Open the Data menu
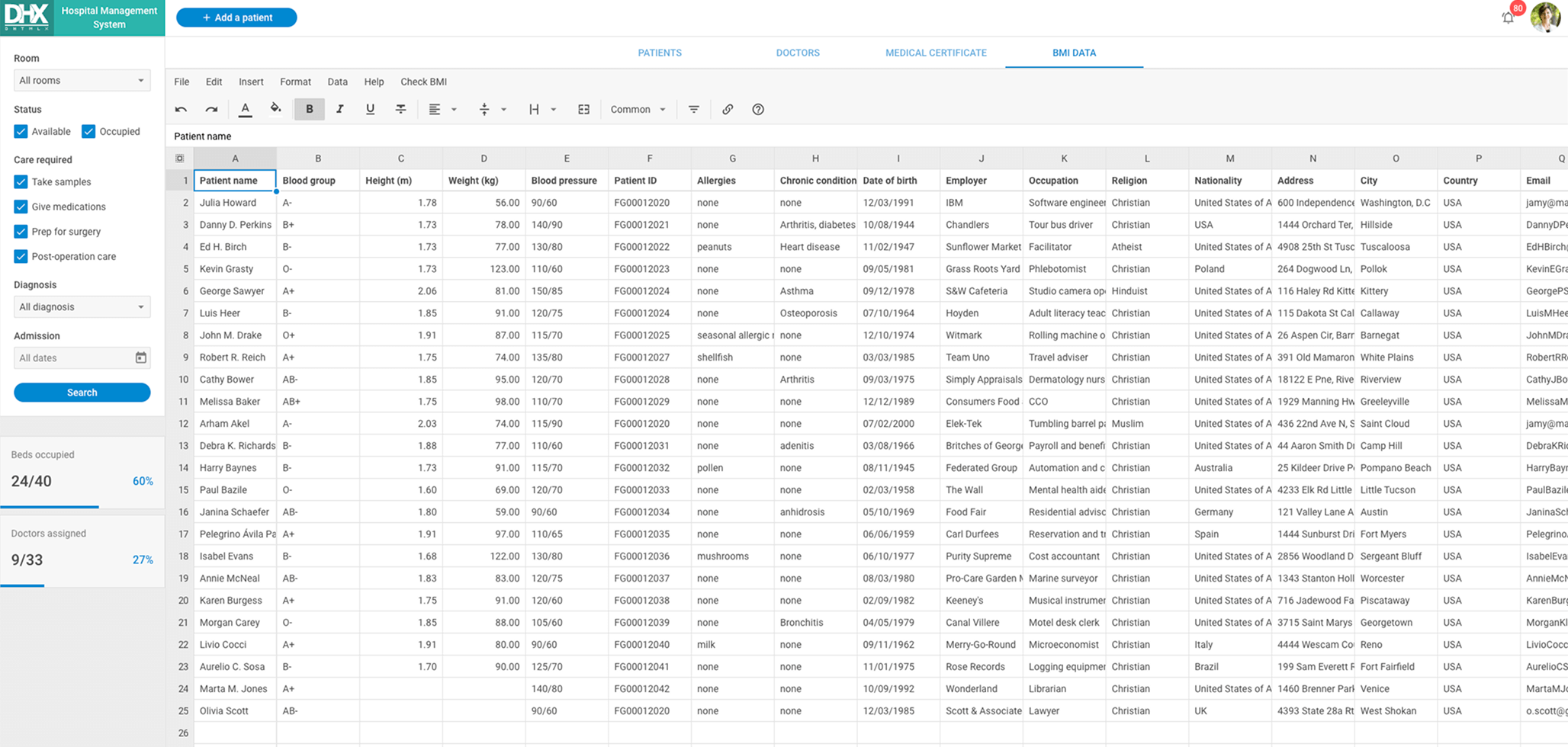The image size is (1568, 747). pos(337,82)
